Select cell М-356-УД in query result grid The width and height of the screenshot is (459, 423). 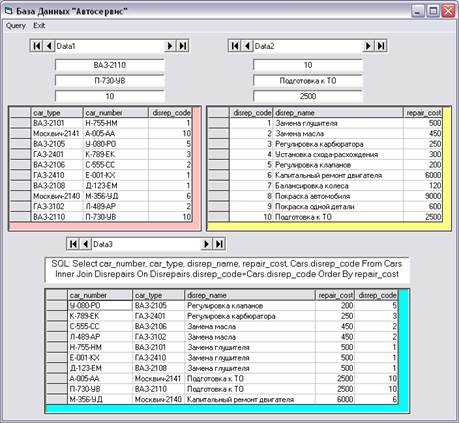point(100,399)
